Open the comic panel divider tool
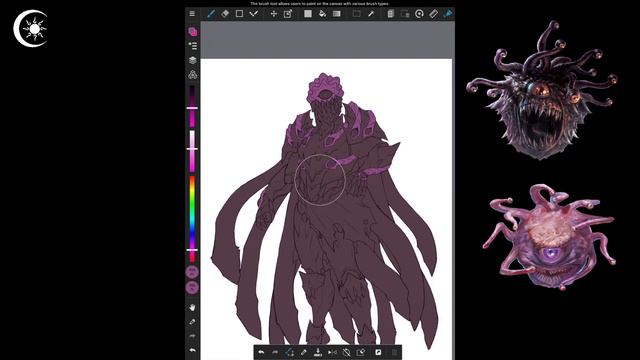Viewport: 640px width, 360px height. tap(391, 13)
